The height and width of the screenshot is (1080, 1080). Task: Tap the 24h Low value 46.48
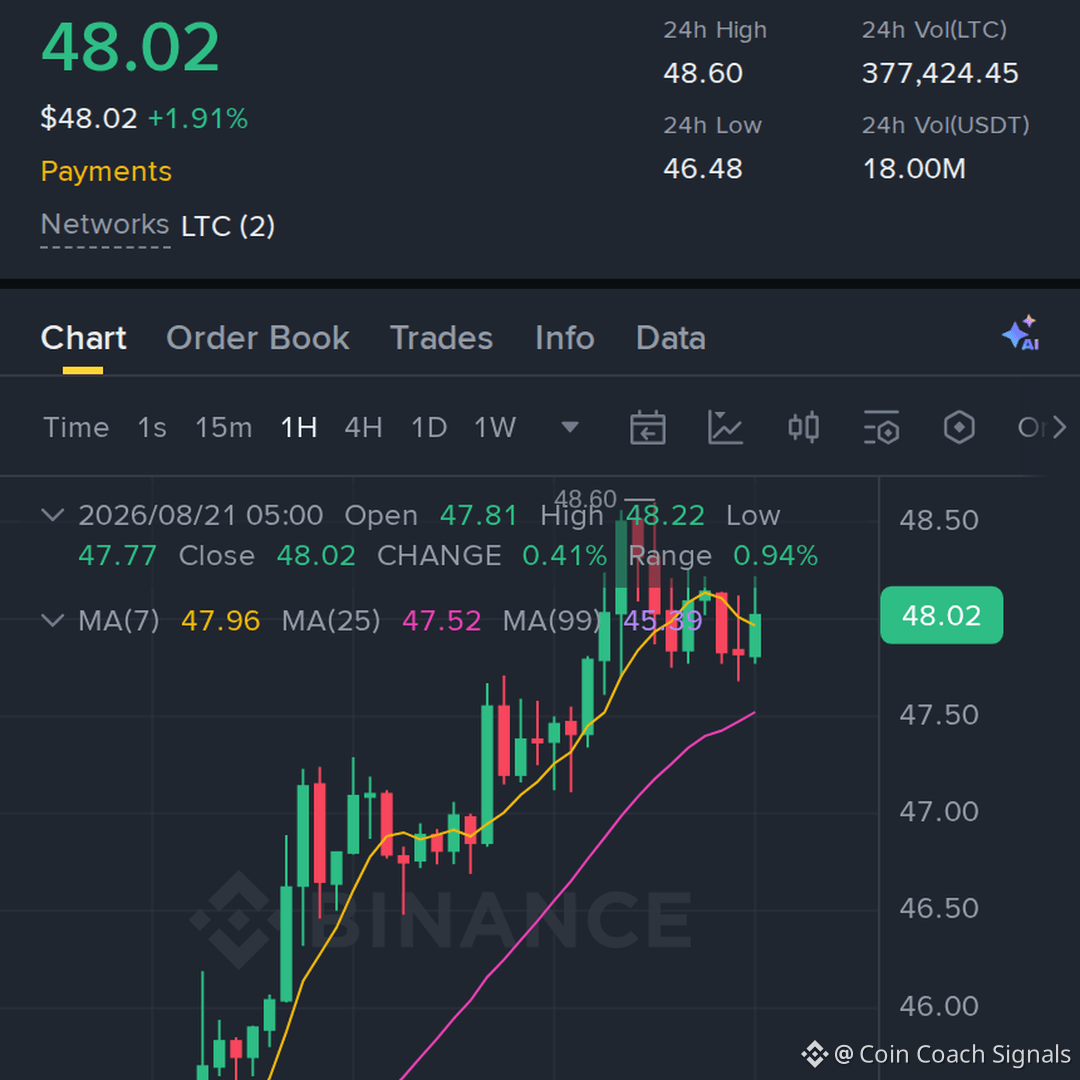pyautogui.click(x=703, y=169)
